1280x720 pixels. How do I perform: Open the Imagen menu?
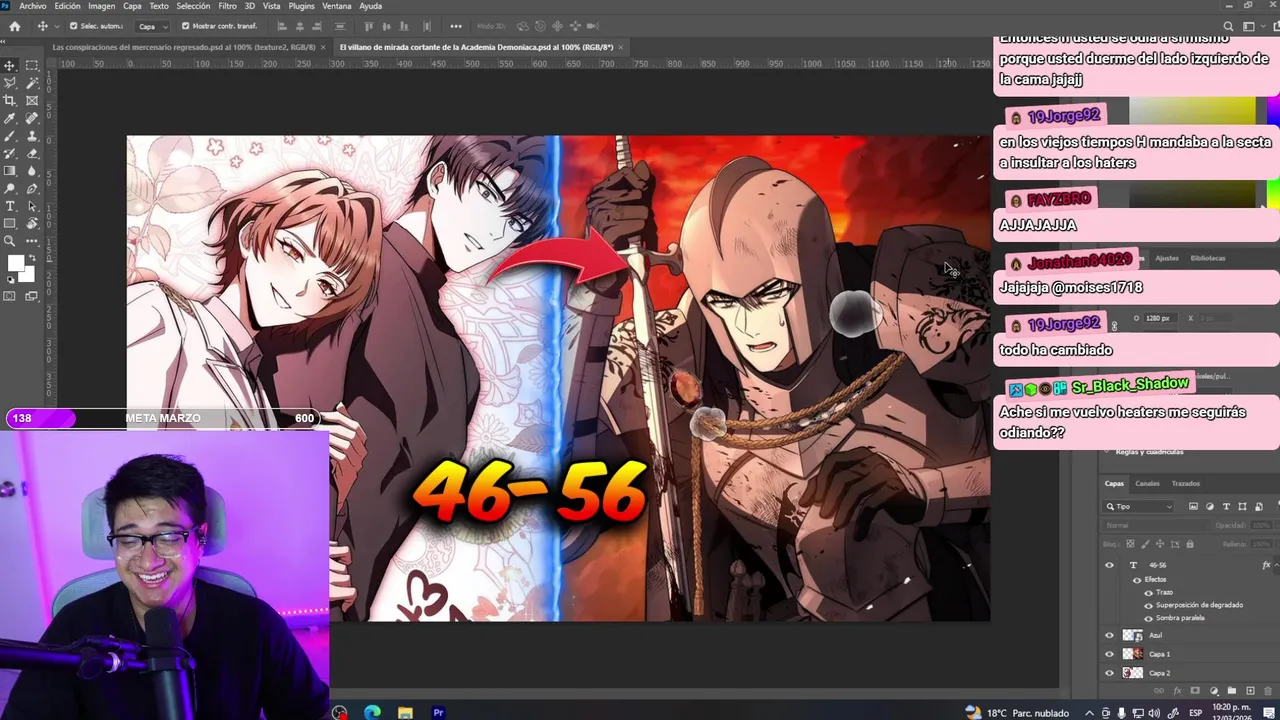[x=101, y=6]
